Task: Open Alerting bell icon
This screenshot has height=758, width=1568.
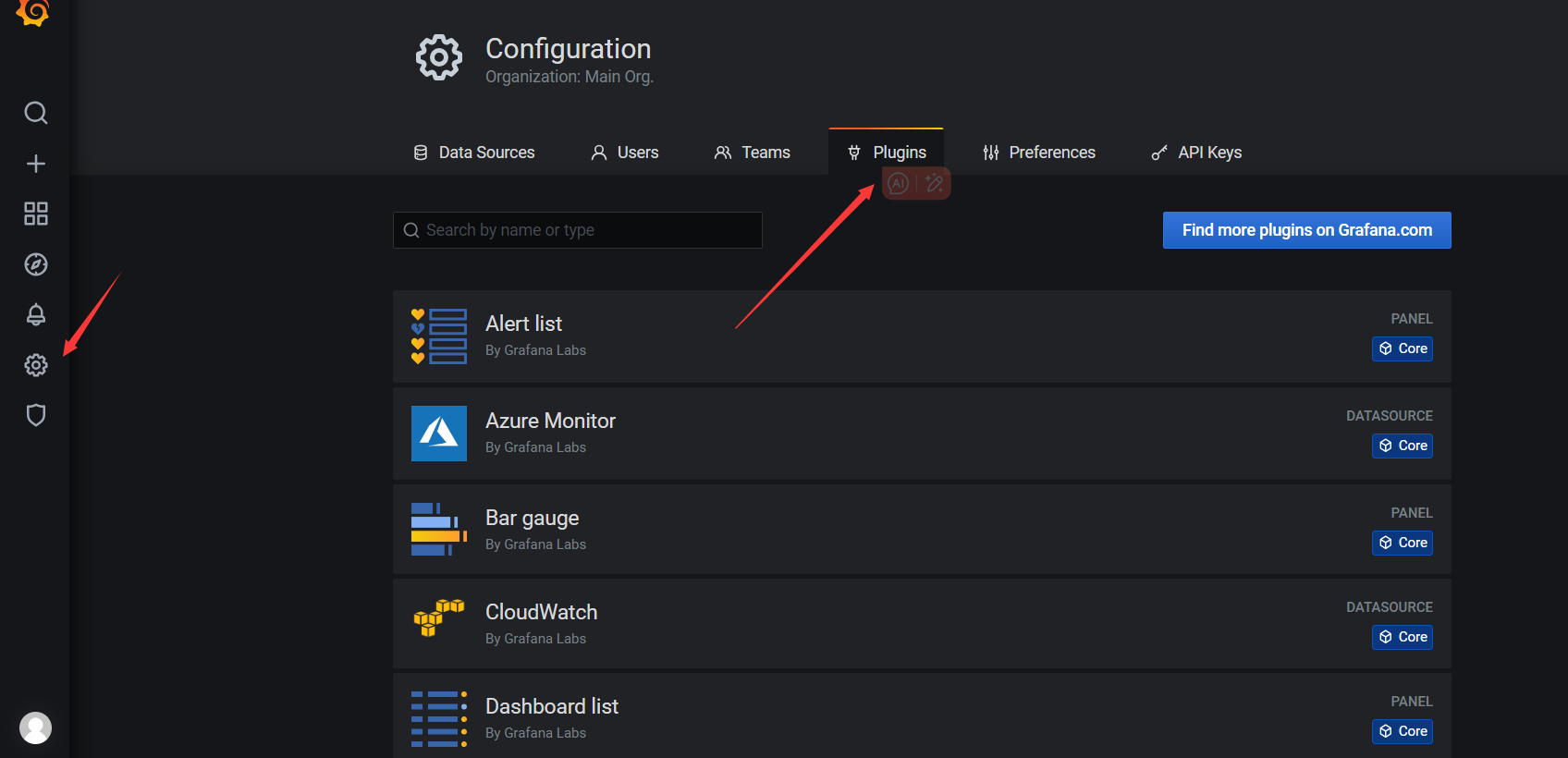Action: 36,315
